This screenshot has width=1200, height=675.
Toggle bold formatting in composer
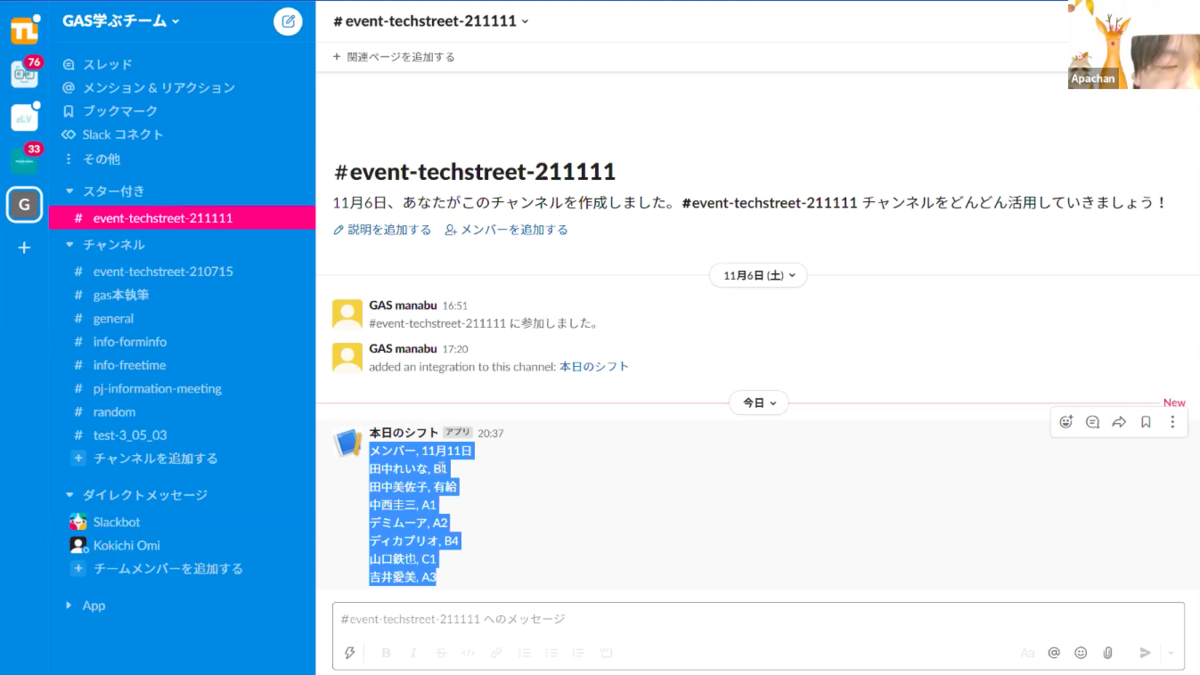(386, 653)
